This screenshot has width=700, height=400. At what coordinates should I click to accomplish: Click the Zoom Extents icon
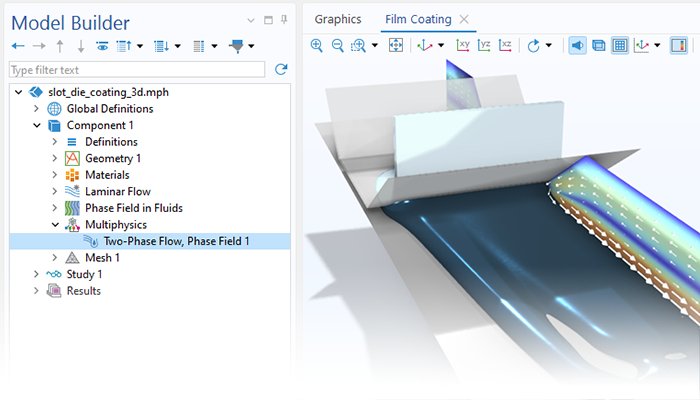(x=396, y=45)
